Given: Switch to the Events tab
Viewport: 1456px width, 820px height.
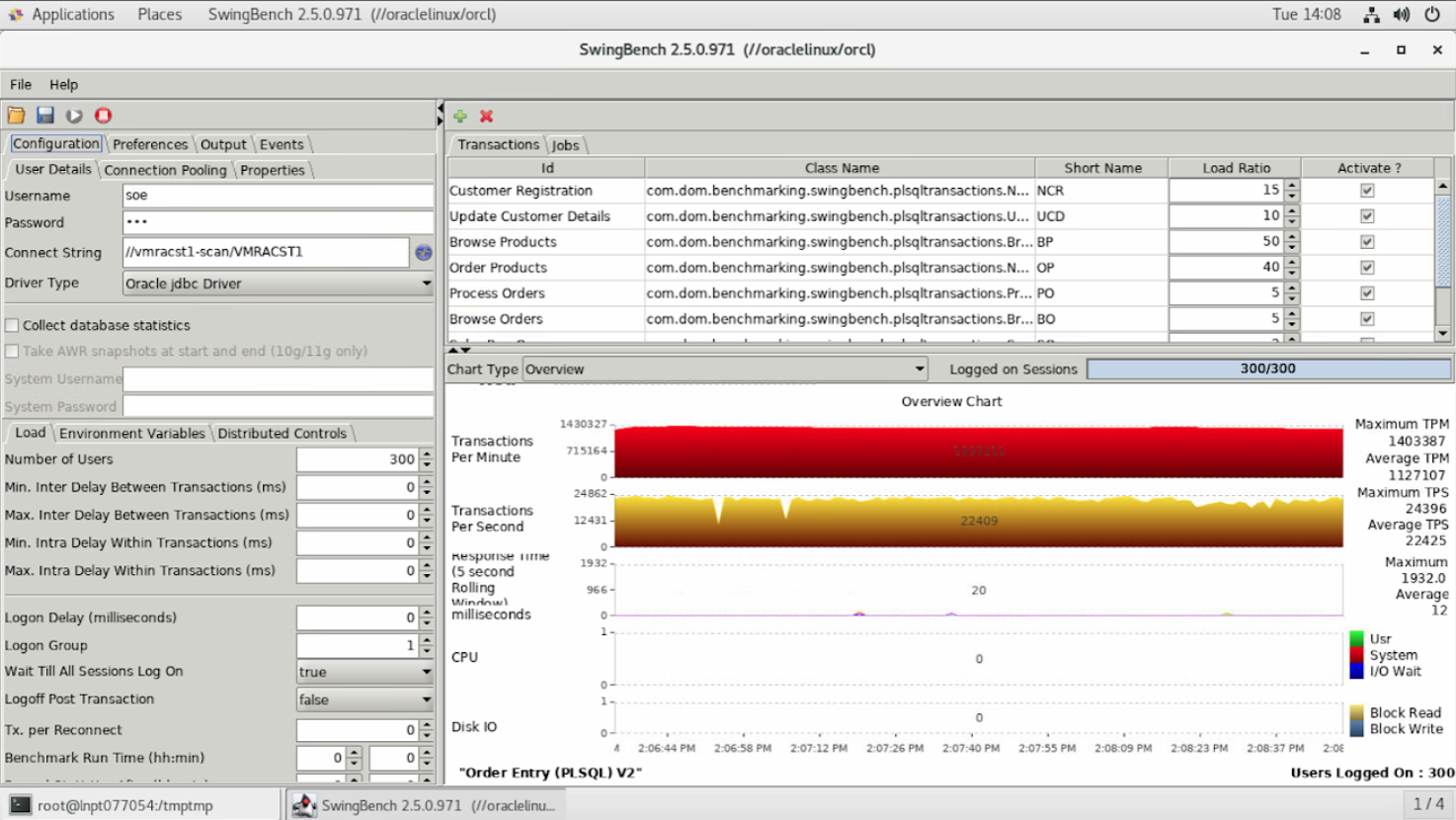Looking at the screenshot, I should tap(282, 144).
